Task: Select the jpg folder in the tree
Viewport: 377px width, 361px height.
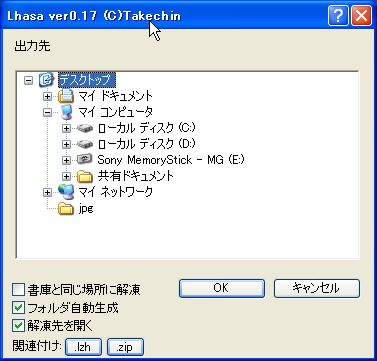Action: click(x=75, y=209)
